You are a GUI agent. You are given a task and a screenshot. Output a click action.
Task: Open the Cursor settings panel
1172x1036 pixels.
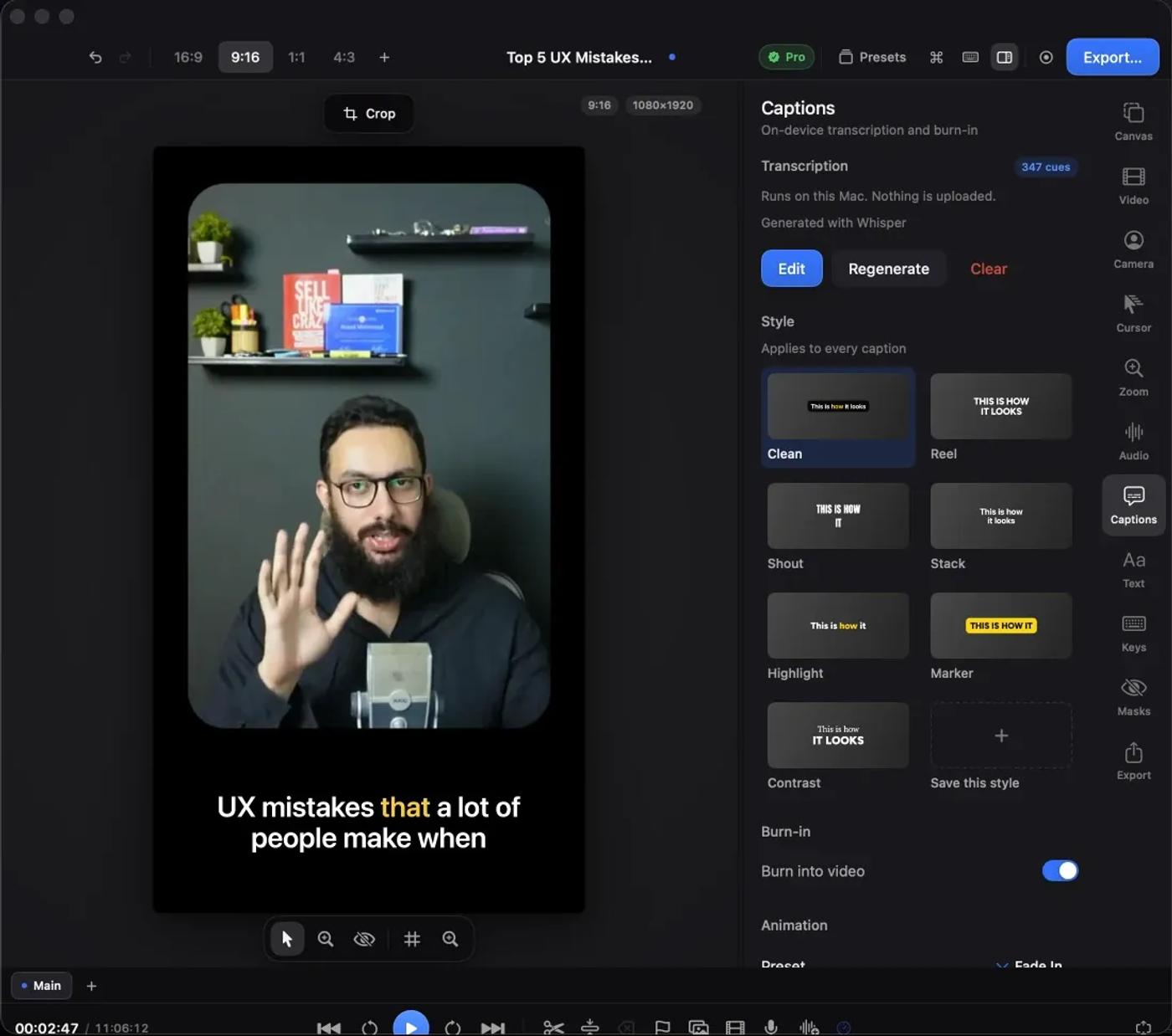[1133, 313]
